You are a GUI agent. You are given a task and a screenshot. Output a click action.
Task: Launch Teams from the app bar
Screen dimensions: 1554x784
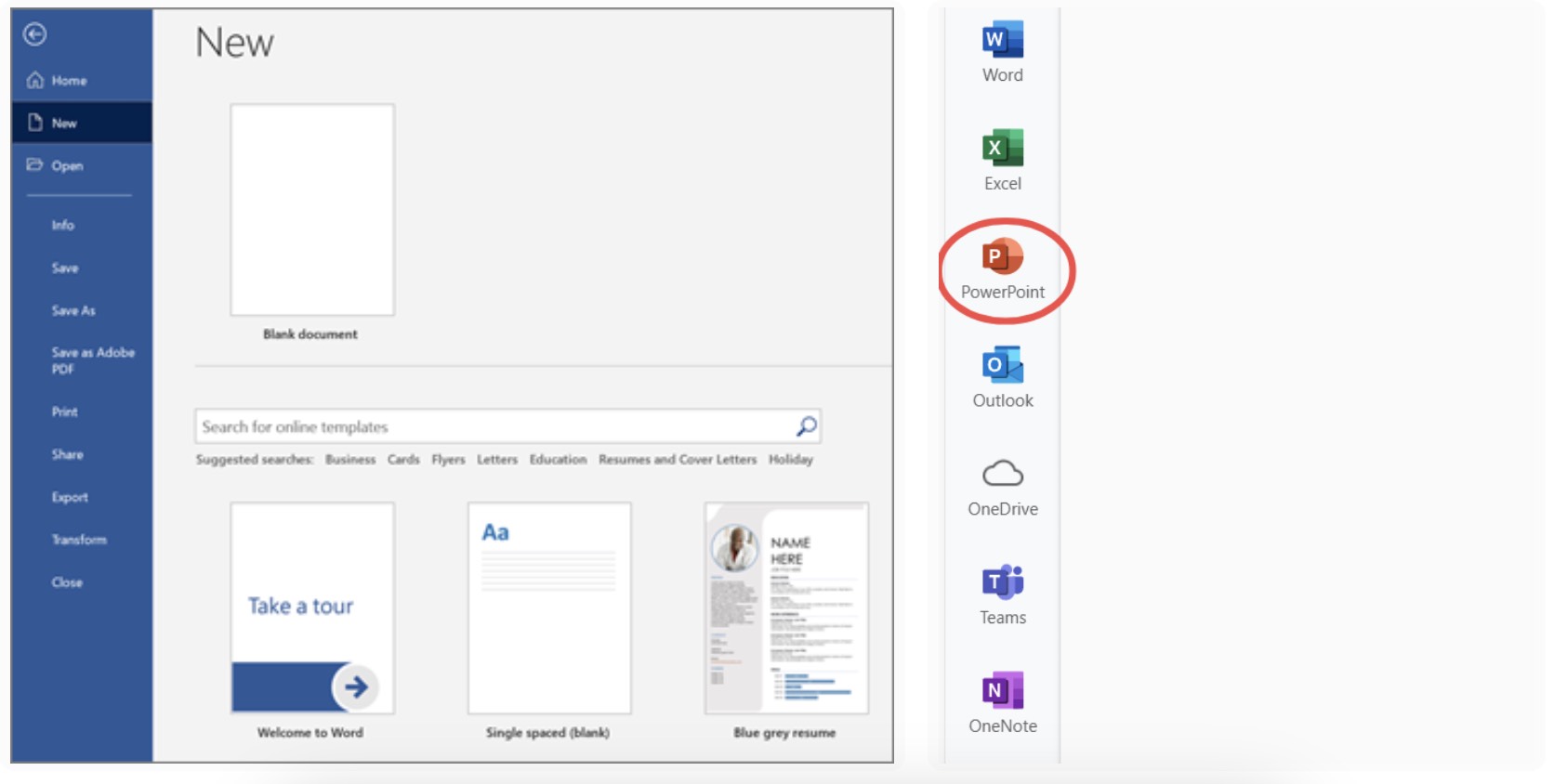pyautogui.click(x=1003, y=595)
